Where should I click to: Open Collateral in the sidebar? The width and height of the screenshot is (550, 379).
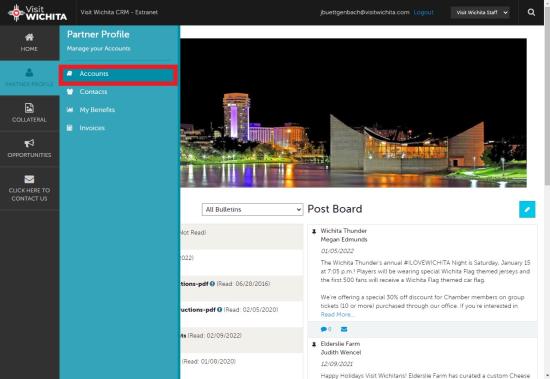[29, 113]
